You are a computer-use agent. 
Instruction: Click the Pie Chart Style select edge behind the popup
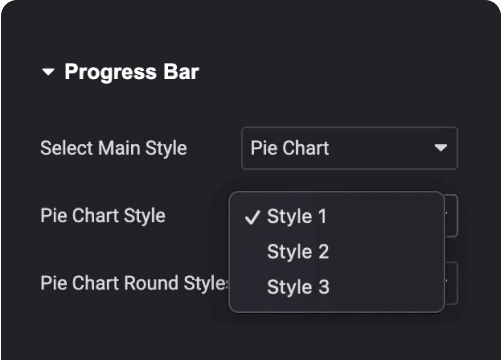tap(451, 216)
